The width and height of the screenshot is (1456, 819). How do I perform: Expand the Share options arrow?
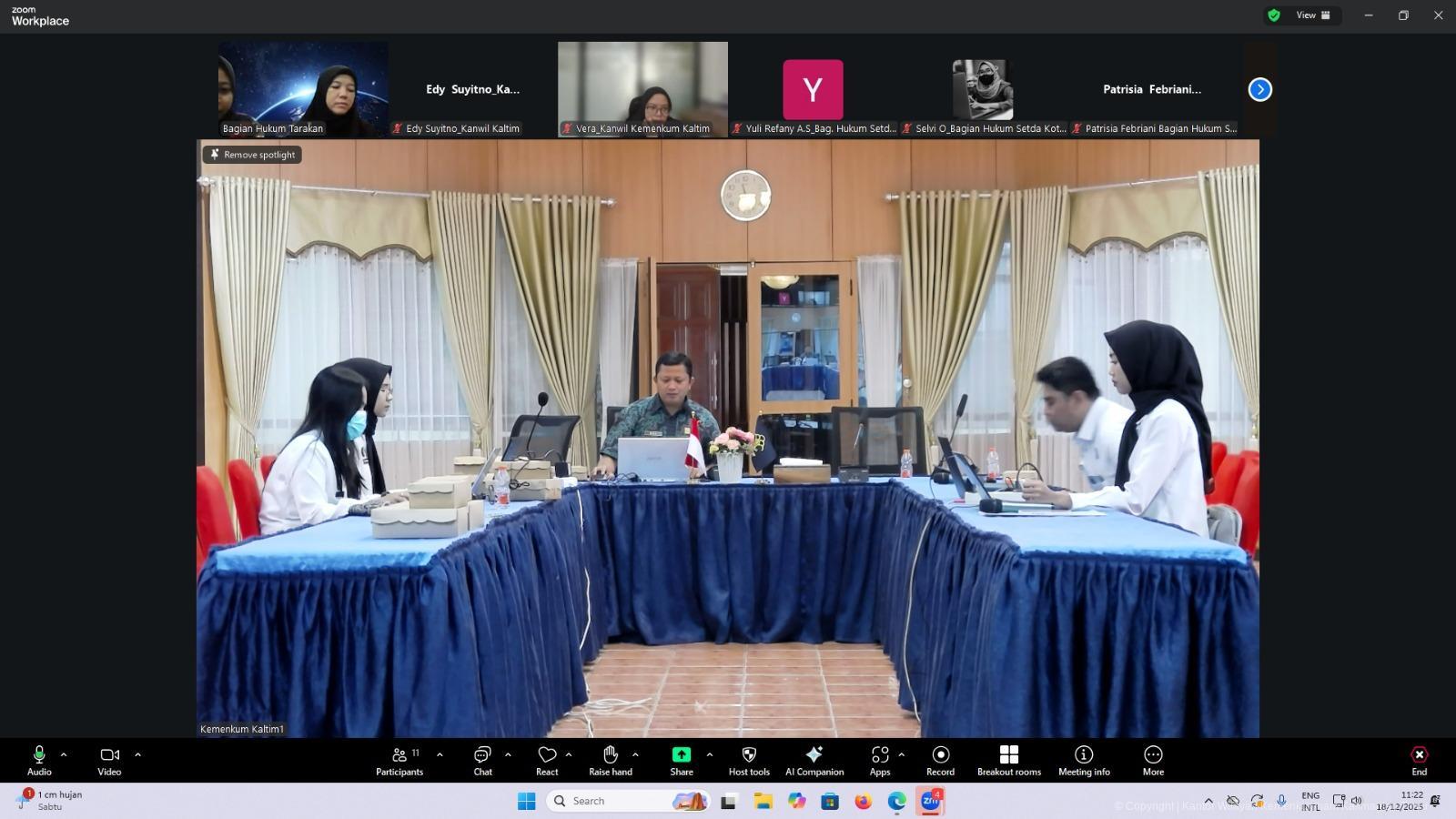click(x=710, y=754)
